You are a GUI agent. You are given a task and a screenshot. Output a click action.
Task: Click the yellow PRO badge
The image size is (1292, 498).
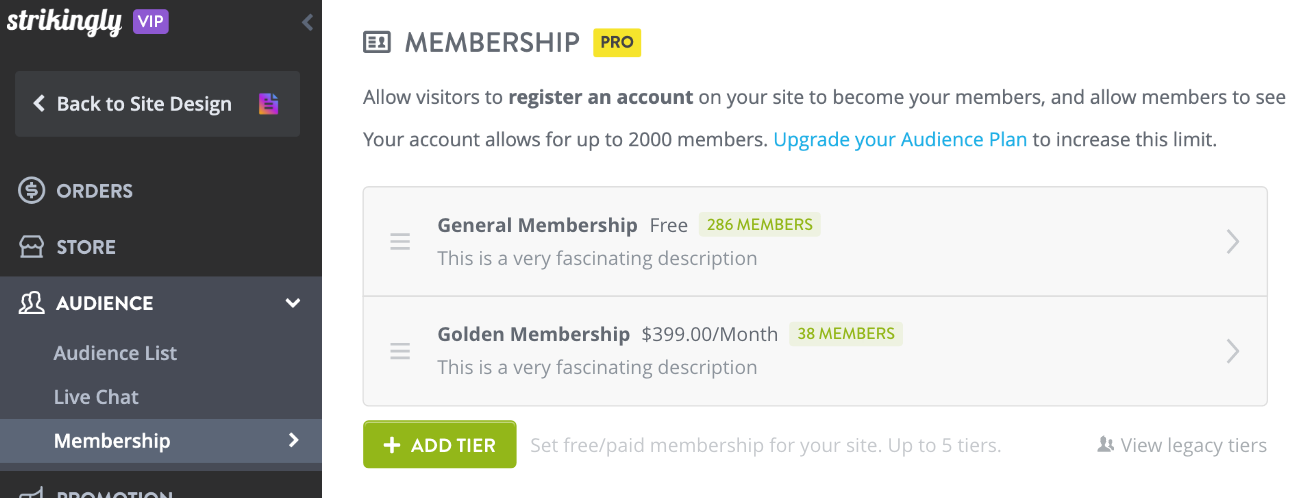point(617,42)
